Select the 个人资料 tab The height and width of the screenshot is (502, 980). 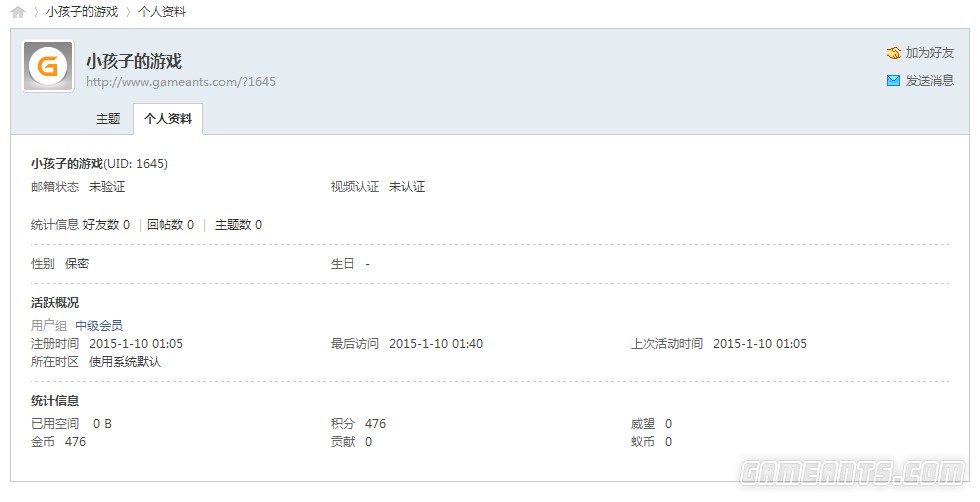point(168,119)
